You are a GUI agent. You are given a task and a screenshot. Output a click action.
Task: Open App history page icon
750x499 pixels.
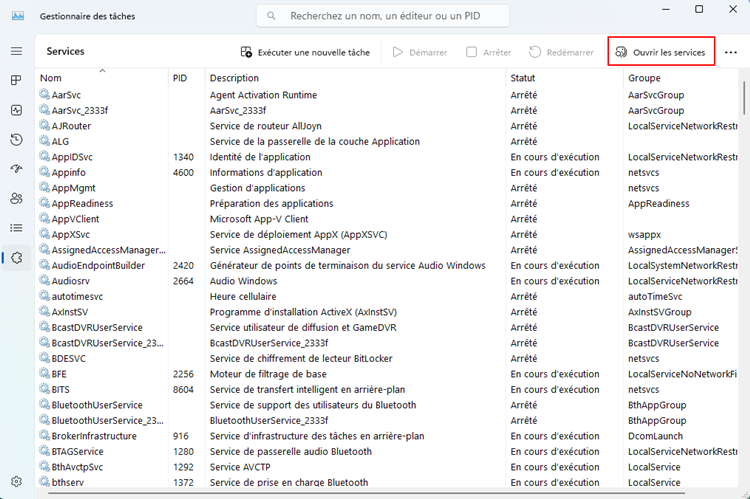(16, 140)
